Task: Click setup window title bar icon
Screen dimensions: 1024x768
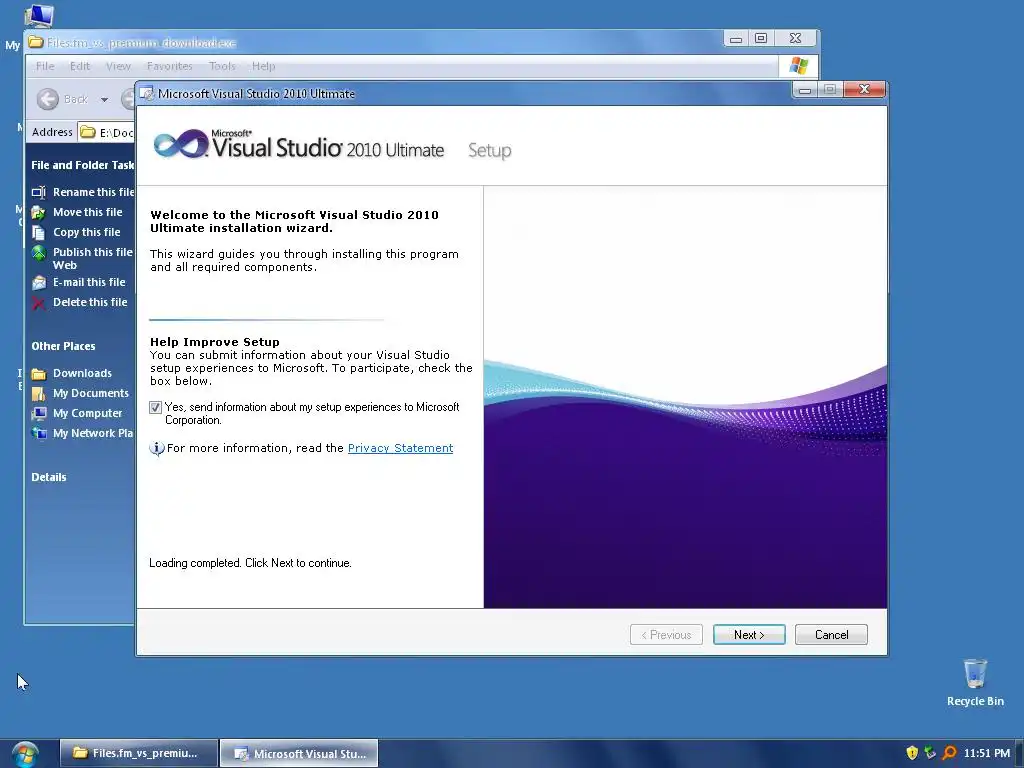Action: click(147, 93)
